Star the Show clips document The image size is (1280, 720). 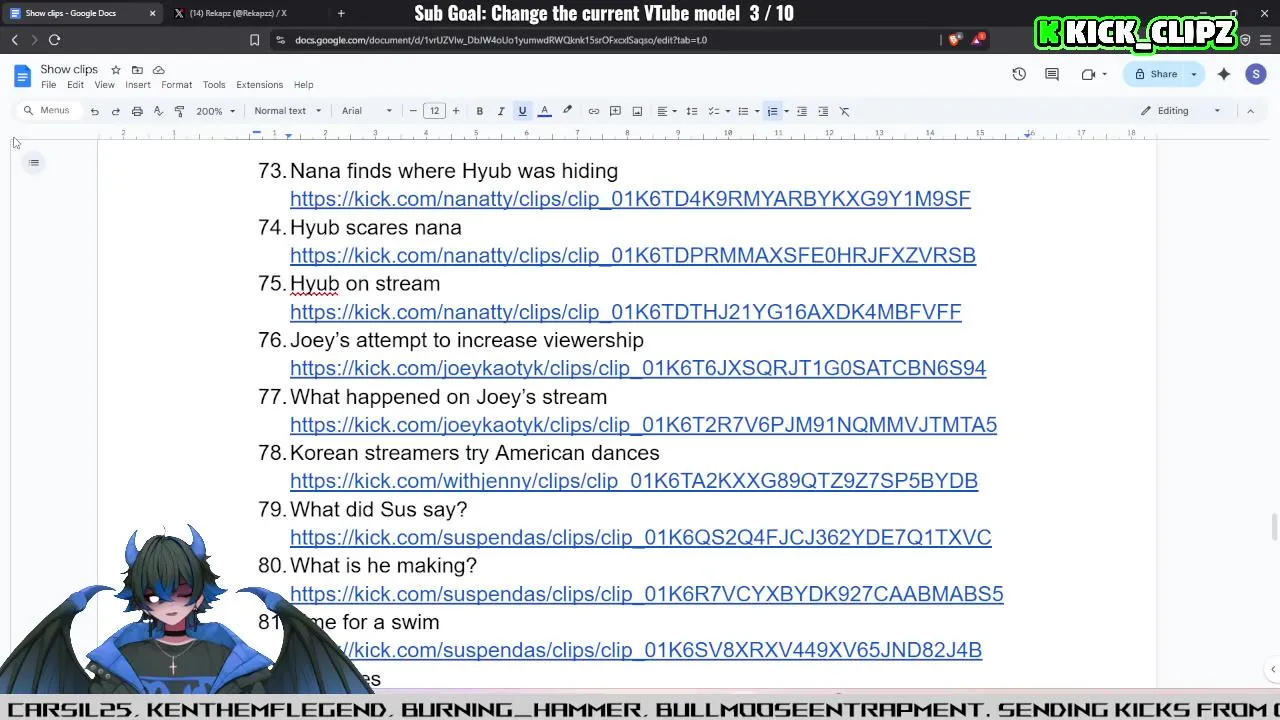tap(116, 70)
